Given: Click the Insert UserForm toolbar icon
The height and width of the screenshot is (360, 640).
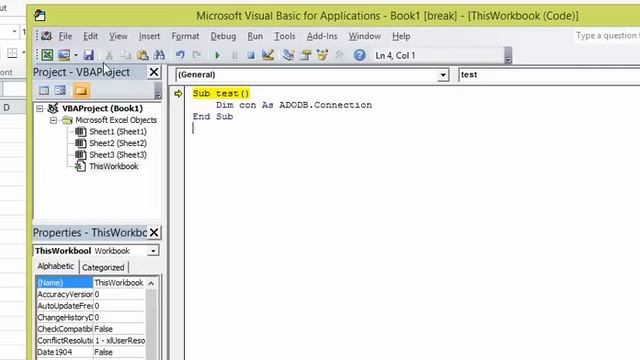Looking at the screenshot, I should pyautogui.click(x=64, y=55).
